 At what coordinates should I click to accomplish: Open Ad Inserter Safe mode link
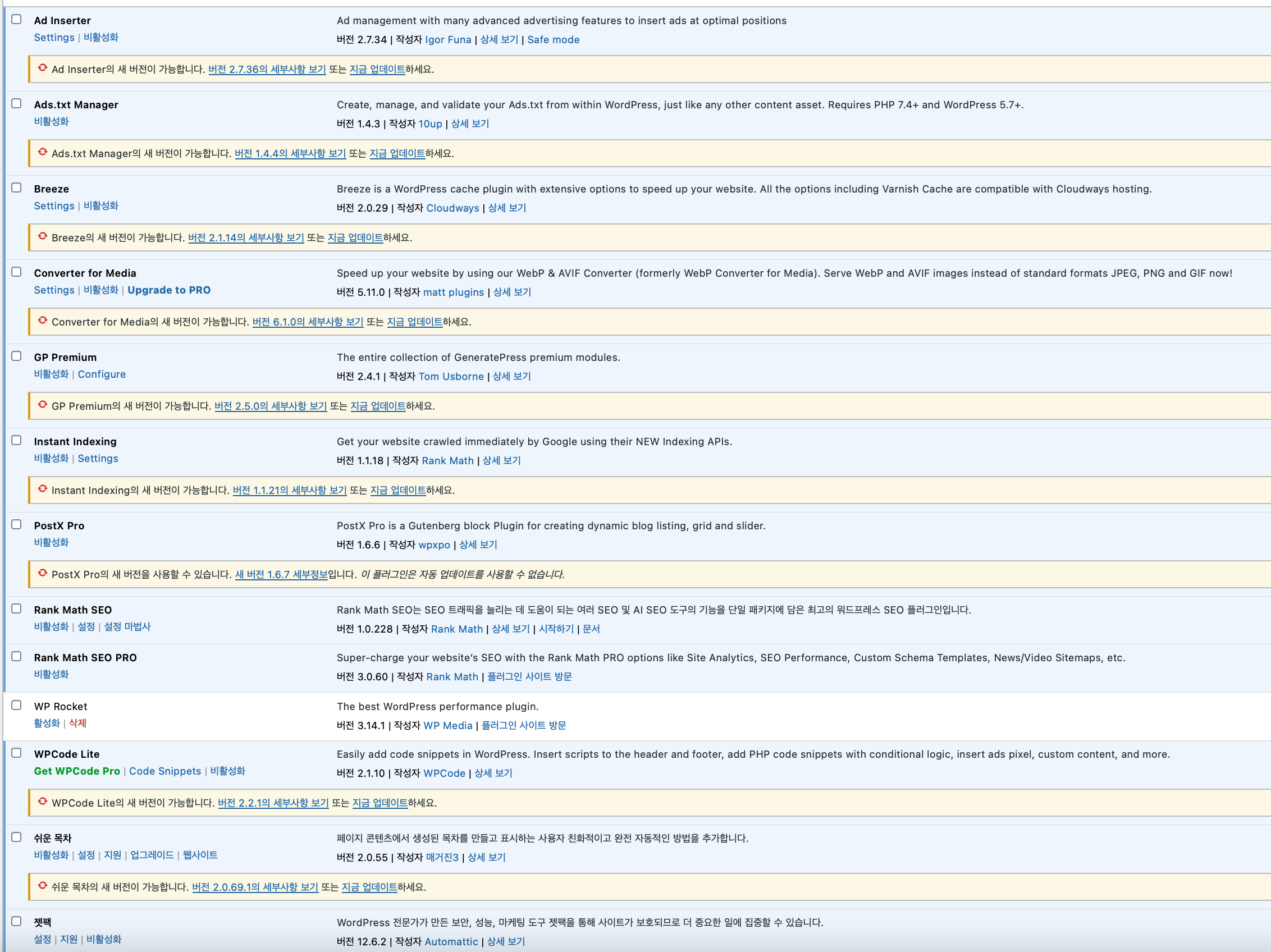point(553,40)
